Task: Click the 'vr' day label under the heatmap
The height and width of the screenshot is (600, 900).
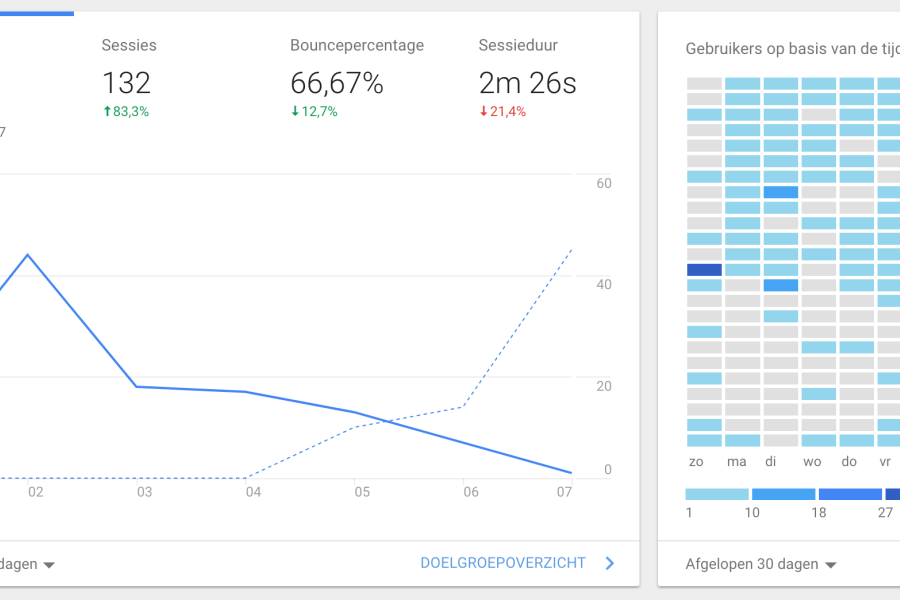Action: tap(885, 462)
